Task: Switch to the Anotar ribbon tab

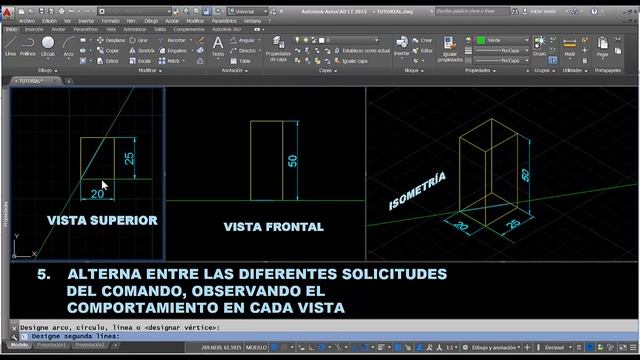Action: 58,29
